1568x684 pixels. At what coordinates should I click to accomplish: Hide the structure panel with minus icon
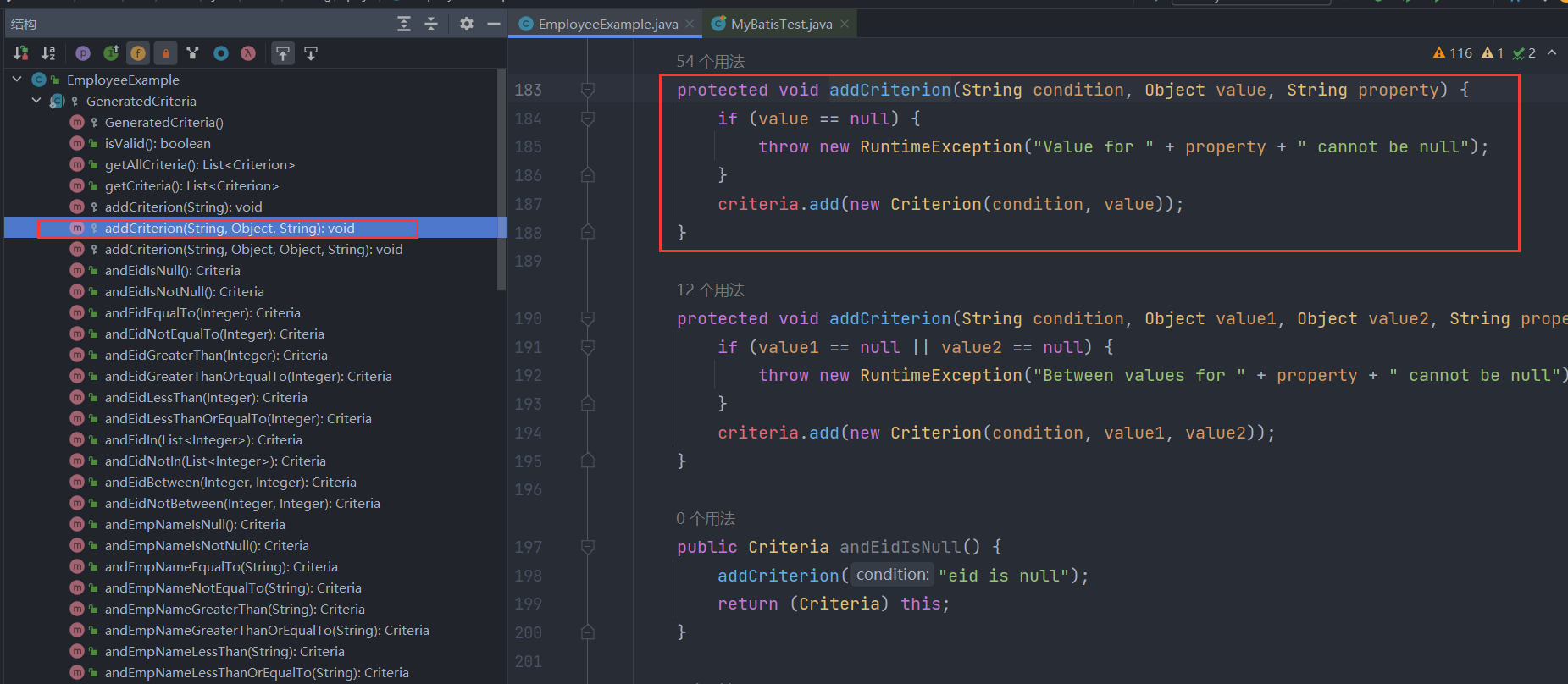494,24
